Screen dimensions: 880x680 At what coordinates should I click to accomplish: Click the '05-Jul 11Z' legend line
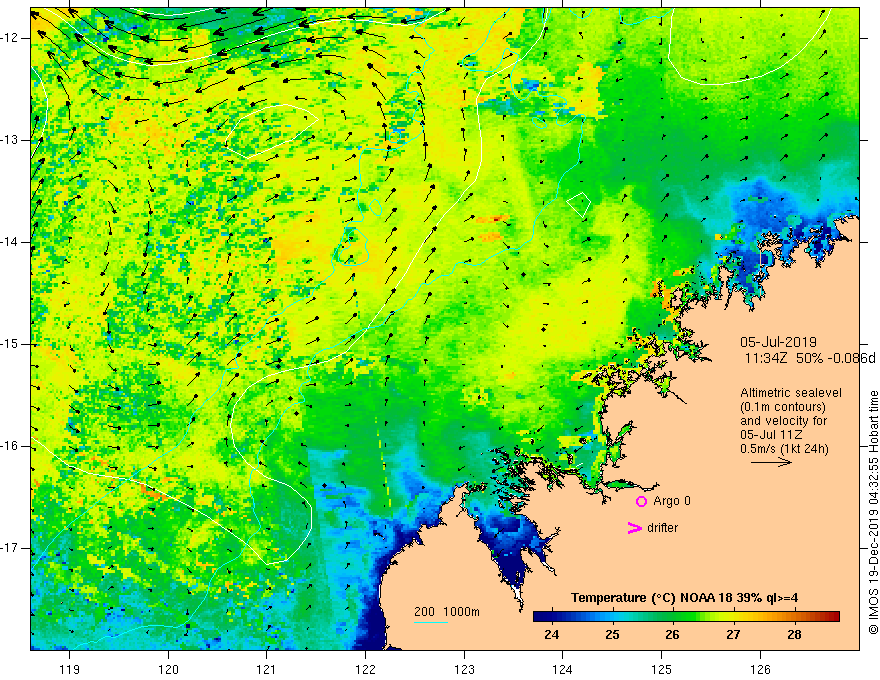(x=771, y=435)
